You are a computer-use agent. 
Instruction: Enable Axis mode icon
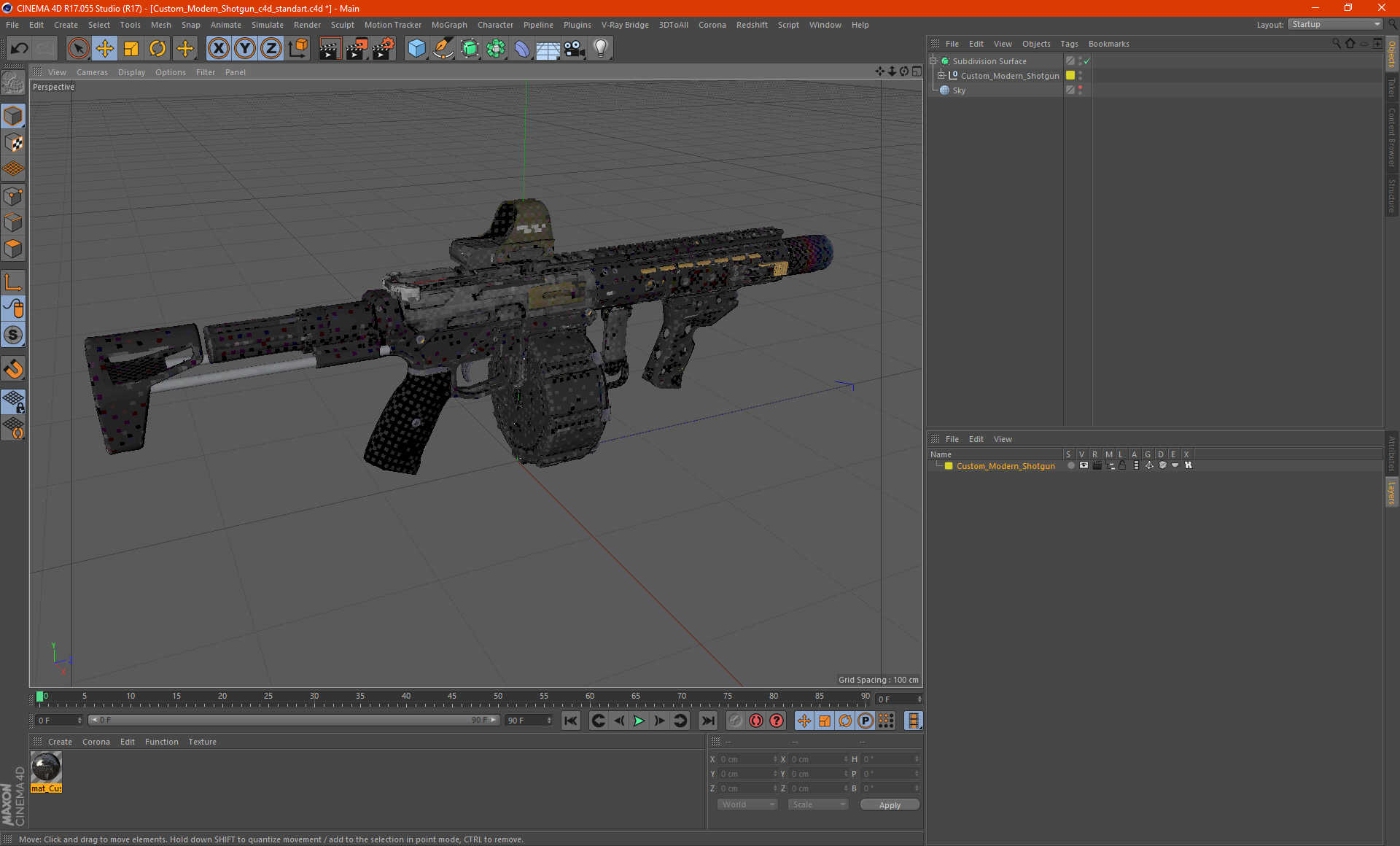click(x=13, y=283)
